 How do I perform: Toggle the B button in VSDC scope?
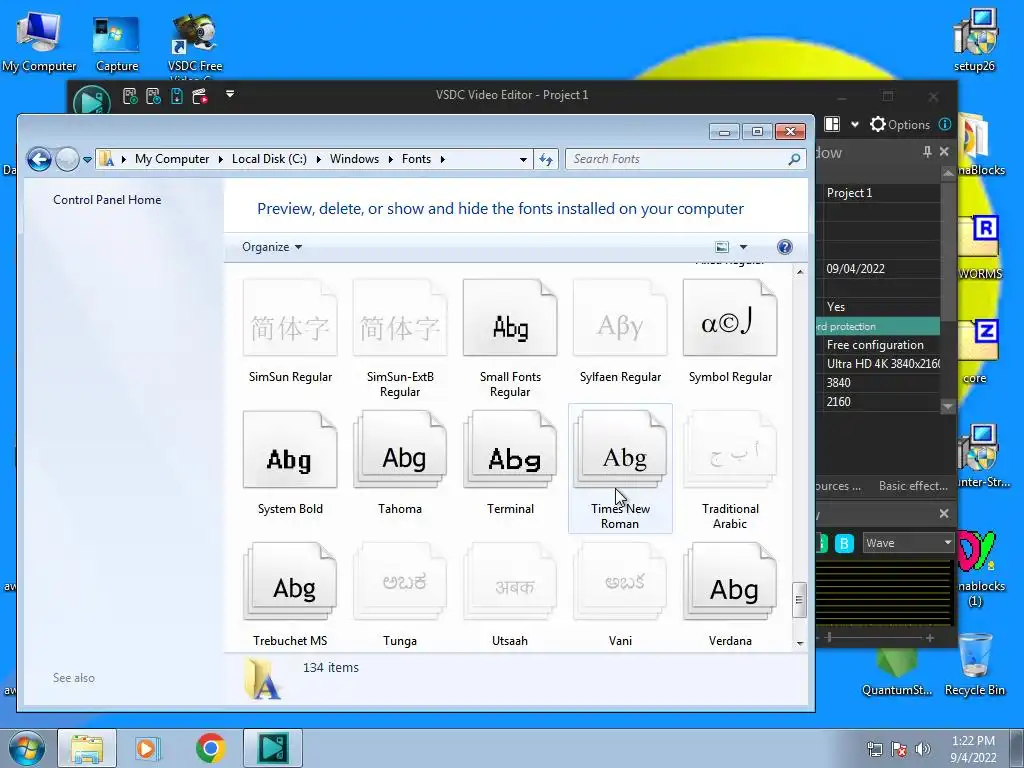click(844, 543)
